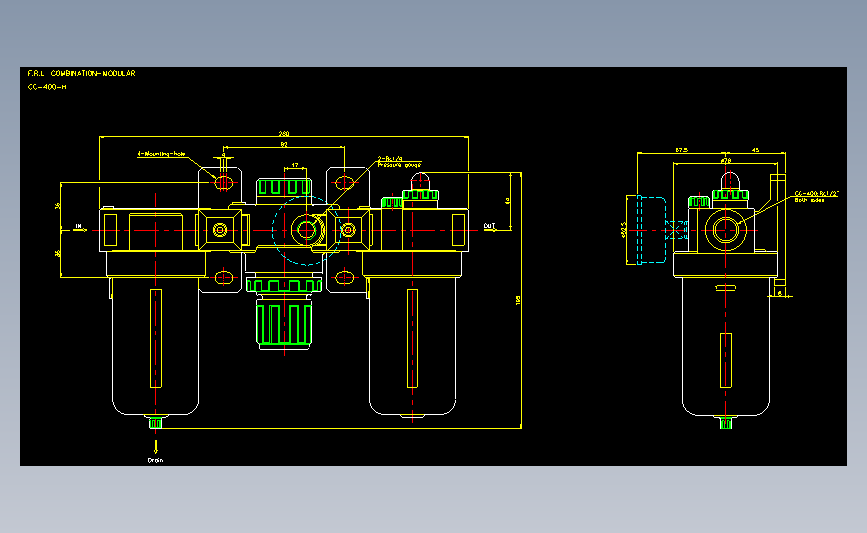The image size is (867, 533).
Task: Click the green drain valve under left bowl
Action: (x=155, y=424)
